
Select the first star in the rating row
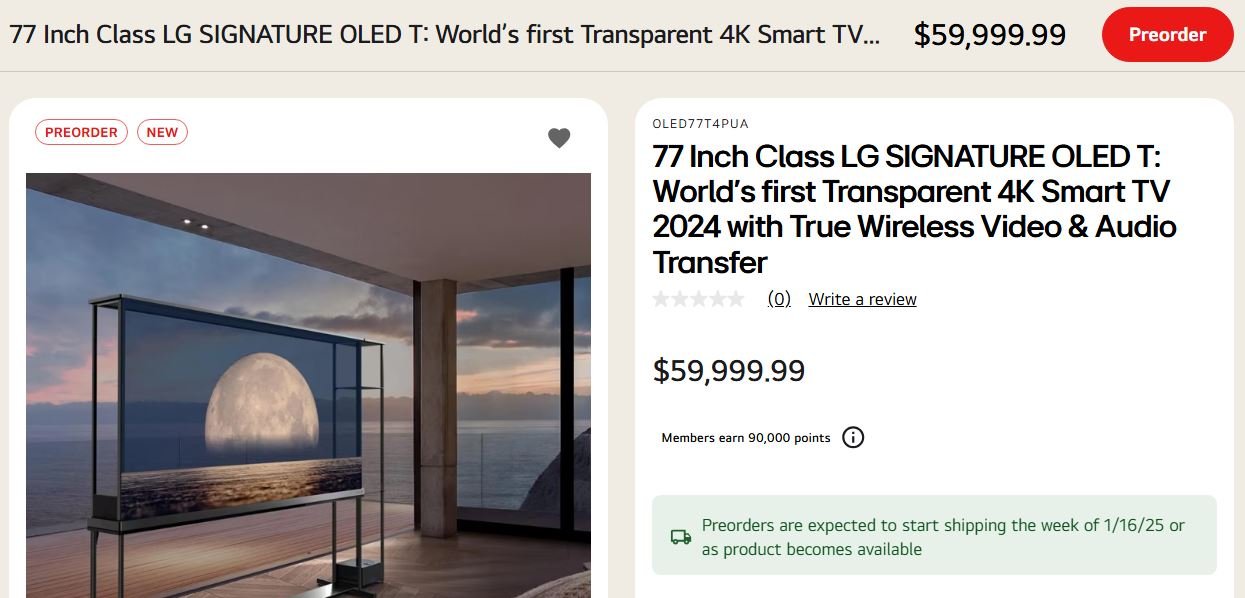pos(661,298)
